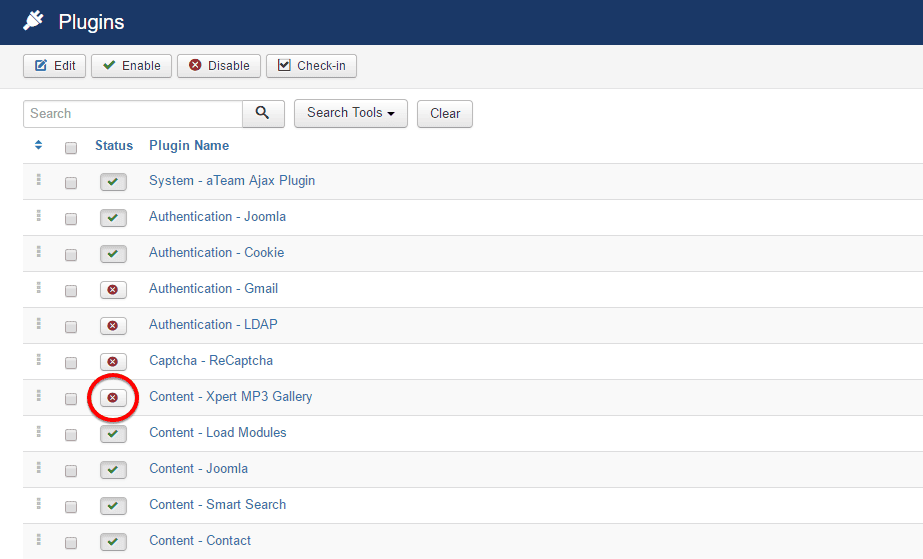Click the sort ordering arrows icon
This screenshot has width=923, height=559.
pos(38,146)
